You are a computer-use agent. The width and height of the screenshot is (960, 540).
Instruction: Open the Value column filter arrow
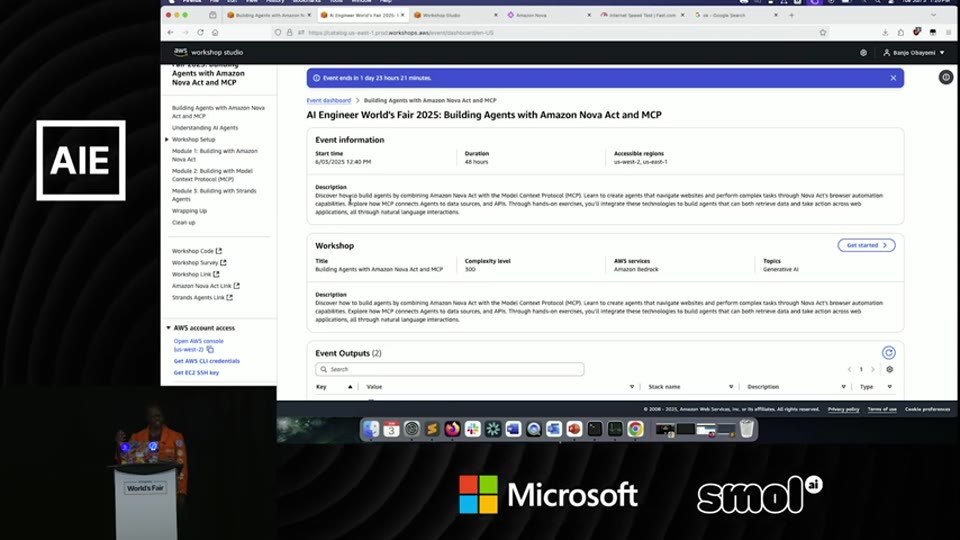click(x=631, y=387)
